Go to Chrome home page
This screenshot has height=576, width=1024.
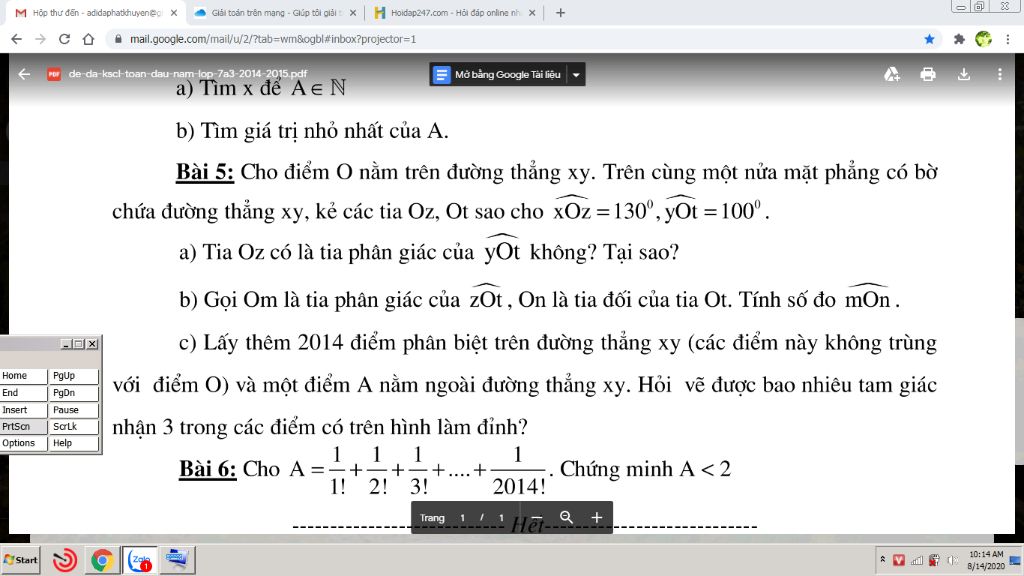coord(88,39)
